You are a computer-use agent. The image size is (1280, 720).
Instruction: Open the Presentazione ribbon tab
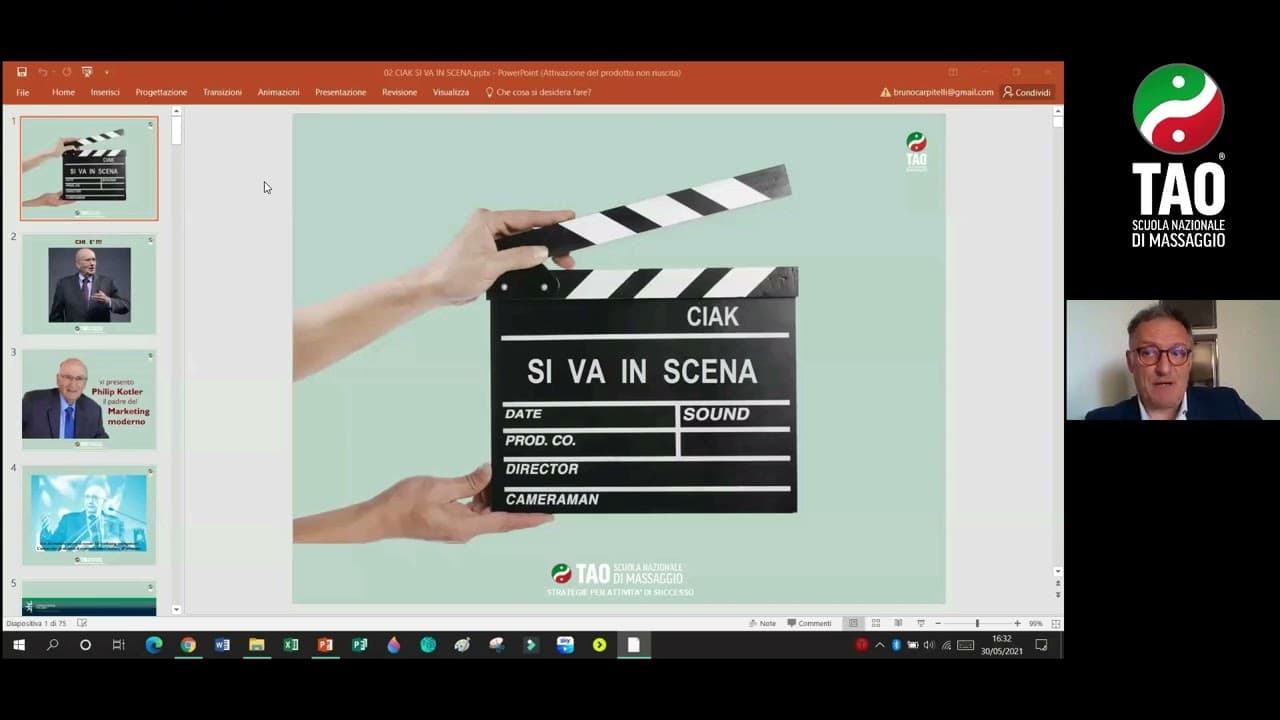tap(340, 92)
